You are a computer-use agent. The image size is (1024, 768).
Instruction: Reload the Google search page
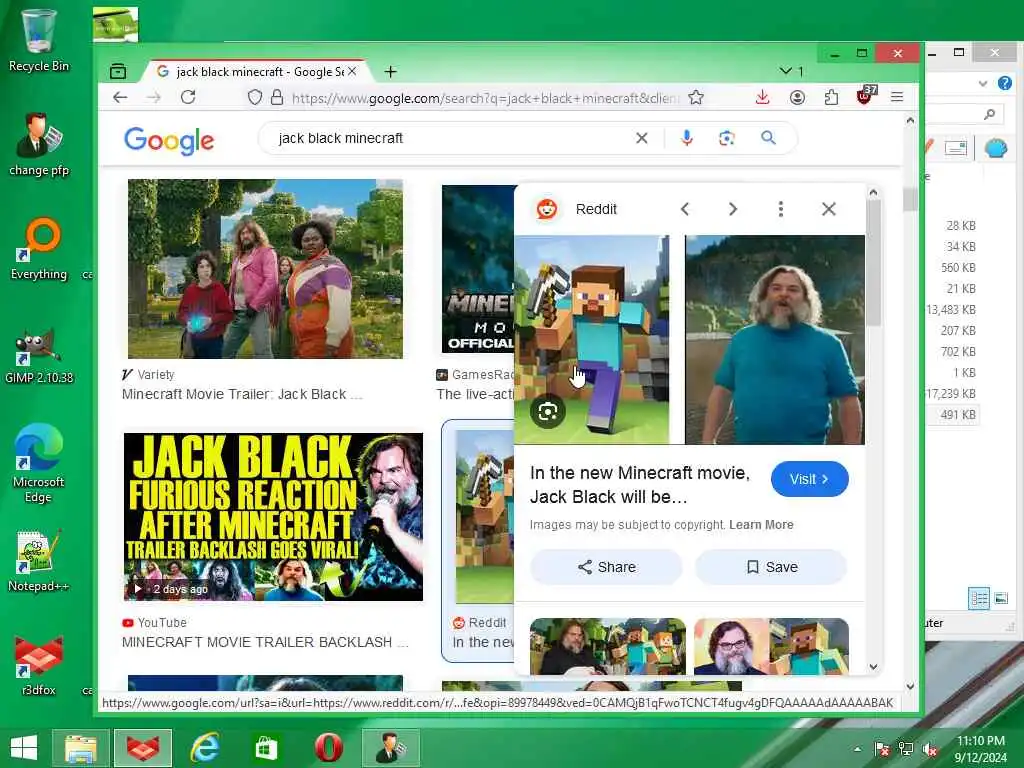(x=188, y=97)
